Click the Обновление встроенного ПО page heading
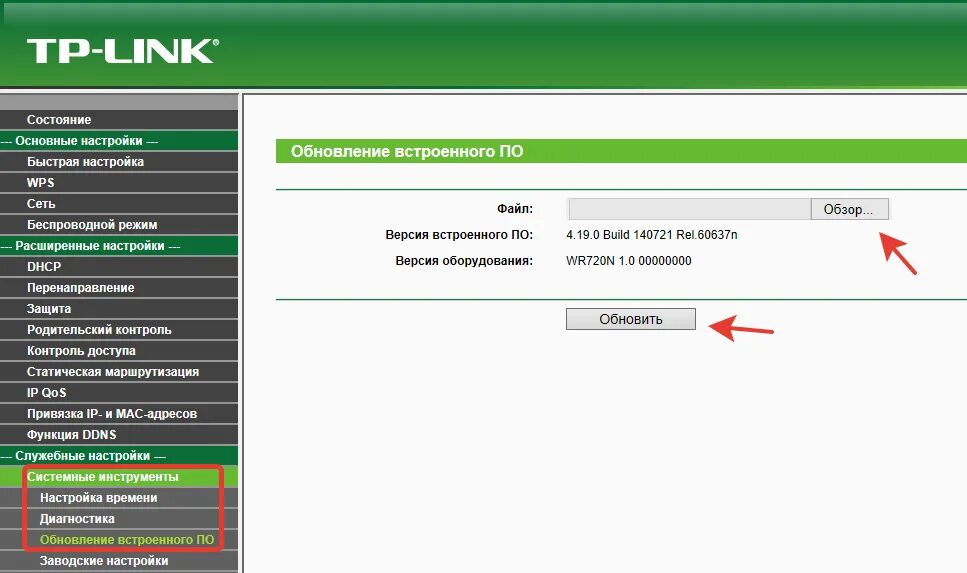The height and width of the screenshot is (573, 967). click(407, 151)
